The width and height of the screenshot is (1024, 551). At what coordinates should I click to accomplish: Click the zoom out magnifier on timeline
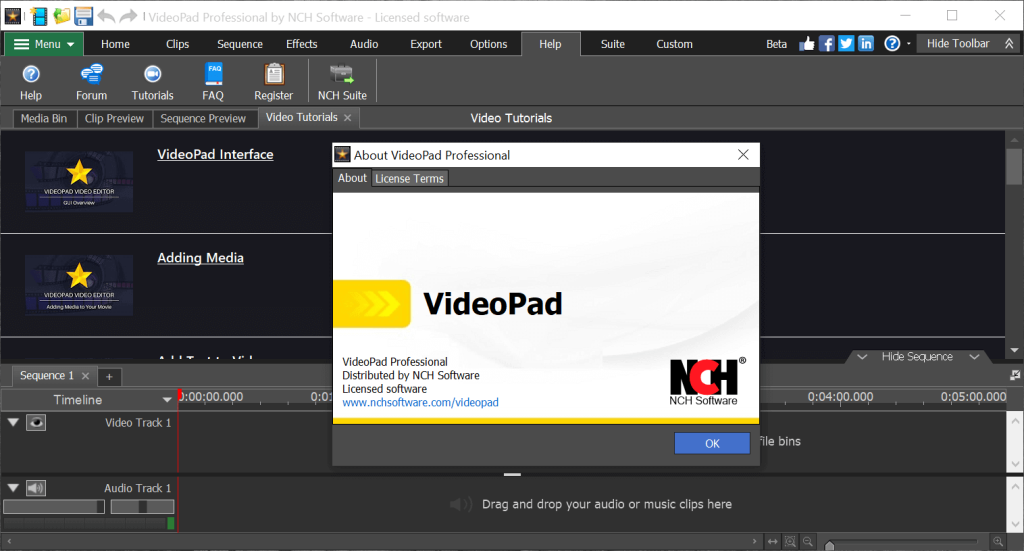click(x=808, y=541)
